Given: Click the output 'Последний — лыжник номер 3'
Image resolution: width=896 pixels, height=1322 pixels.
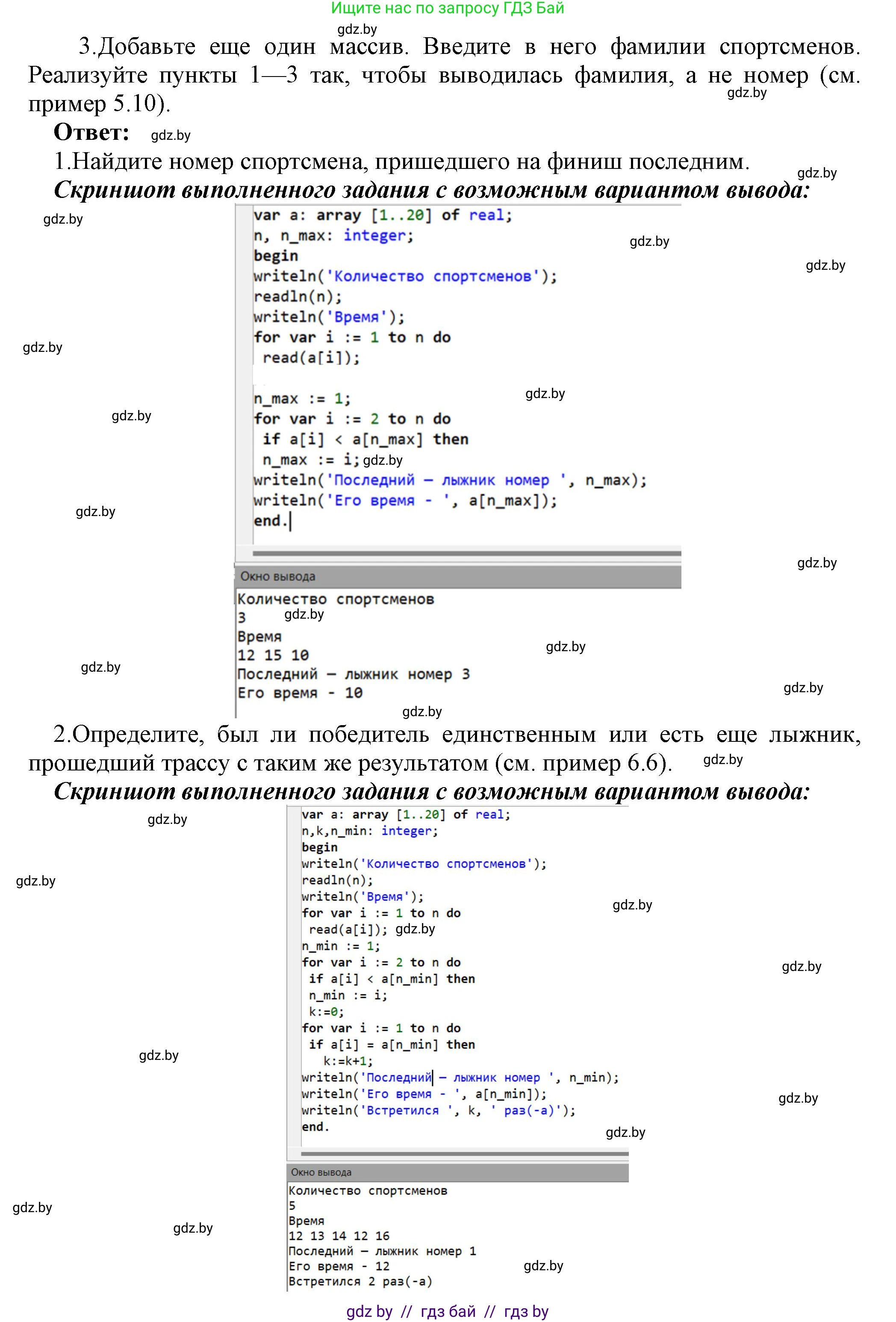Looking at the screenshot, I should [x=353, y=674].
